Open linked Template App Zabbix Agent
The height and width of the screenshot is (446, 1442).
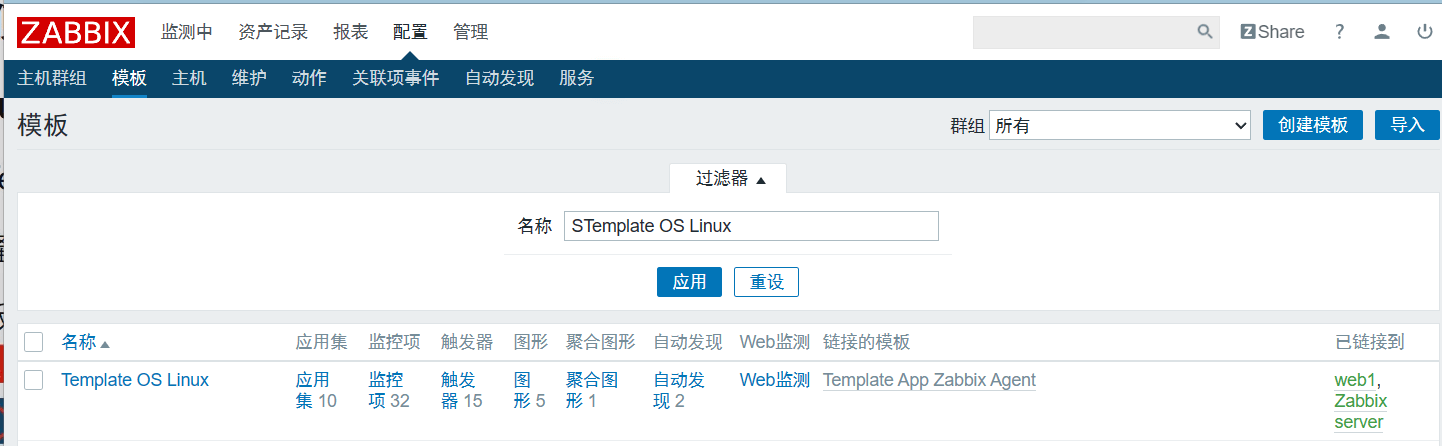(929, 380)
